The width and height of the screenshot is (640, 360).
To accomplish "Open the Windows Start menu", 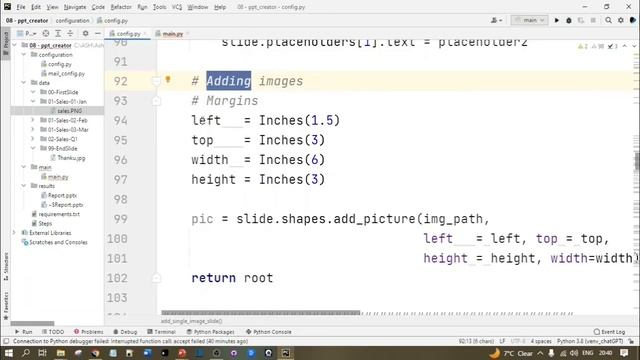I will click(8, 353).
